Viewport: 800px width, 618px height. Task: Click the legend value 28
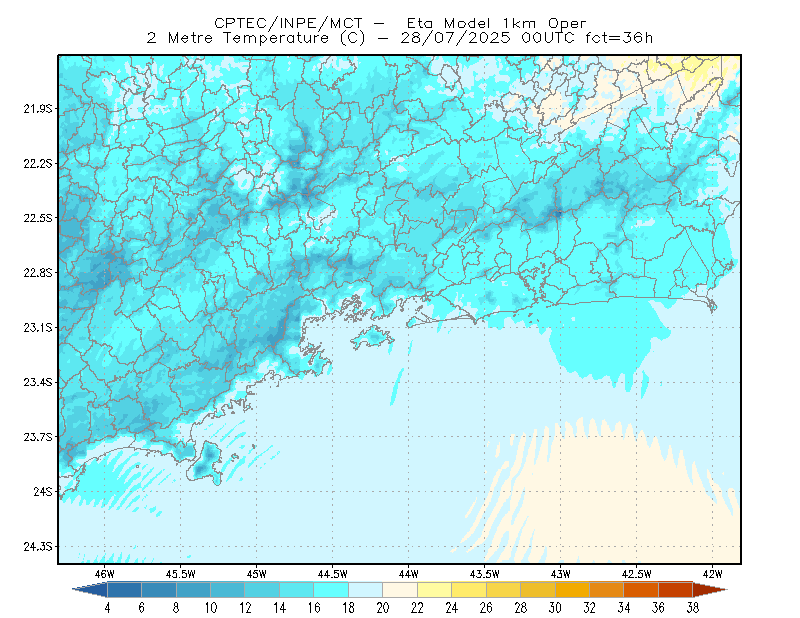tap(520, 608)
